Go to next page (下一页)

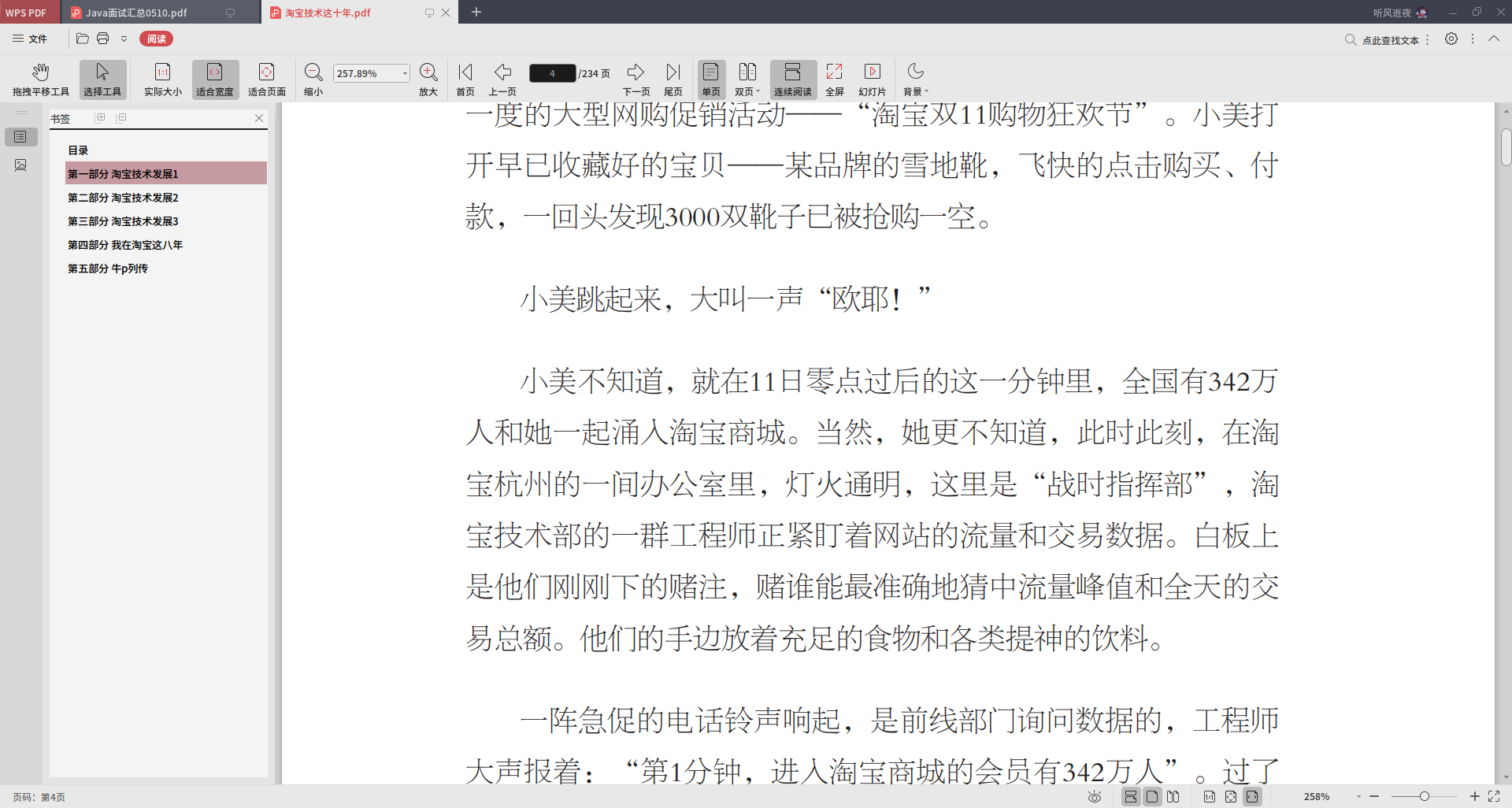(x=636, y=80)
